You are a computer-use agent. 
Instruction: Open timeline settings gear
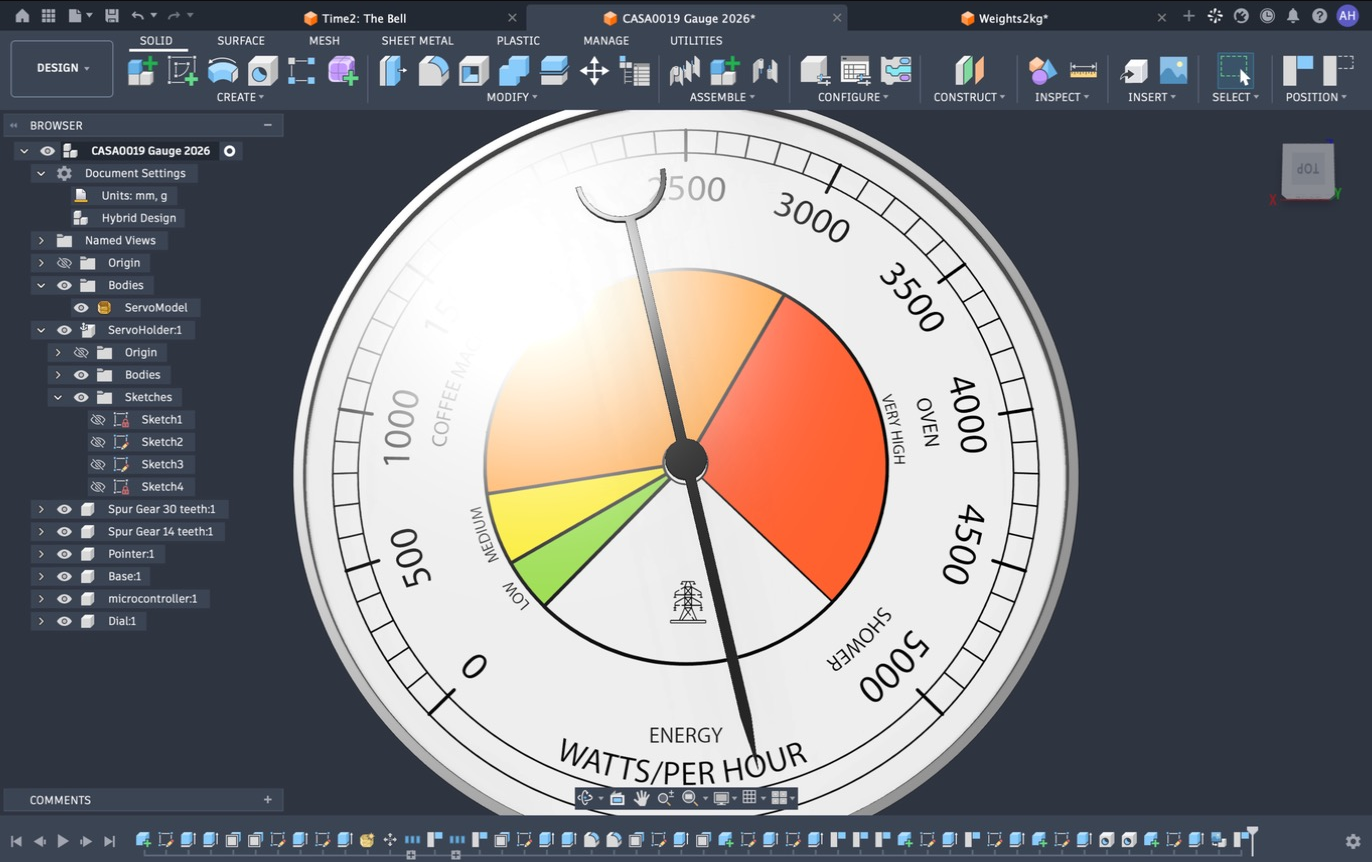pos(1353,841)
